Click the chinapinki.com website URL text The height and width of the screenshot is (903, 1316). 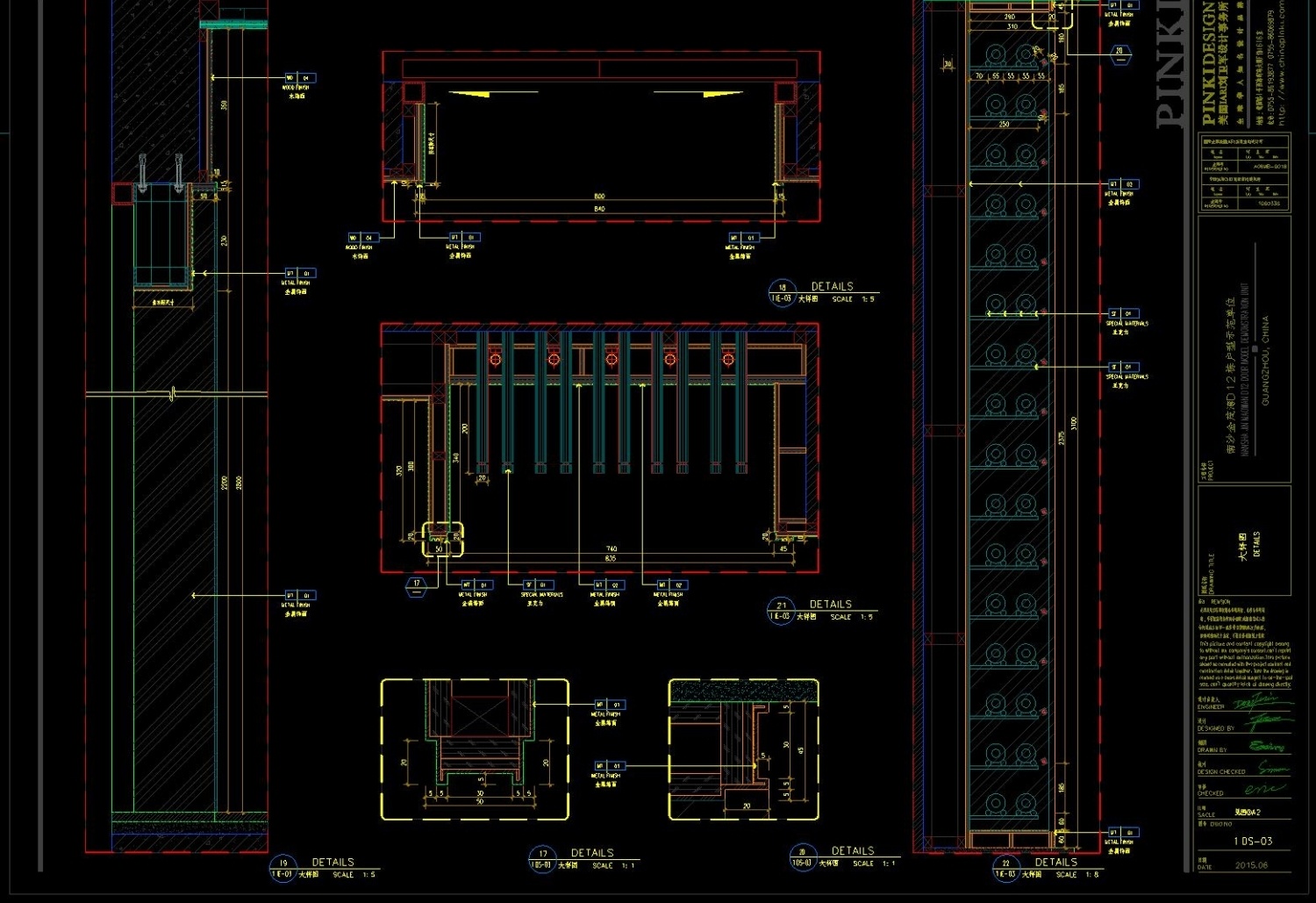click(x=1281, y=62)
